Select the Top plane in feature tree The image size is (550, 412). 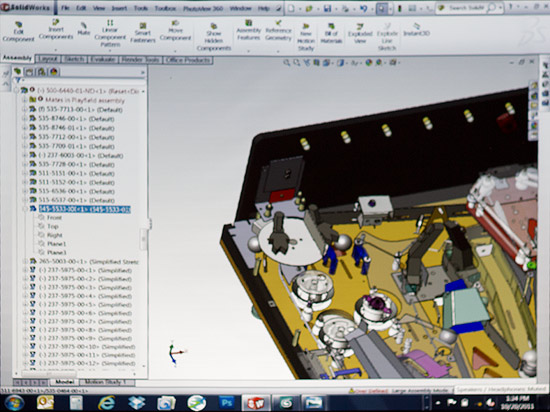pos(53,227)
